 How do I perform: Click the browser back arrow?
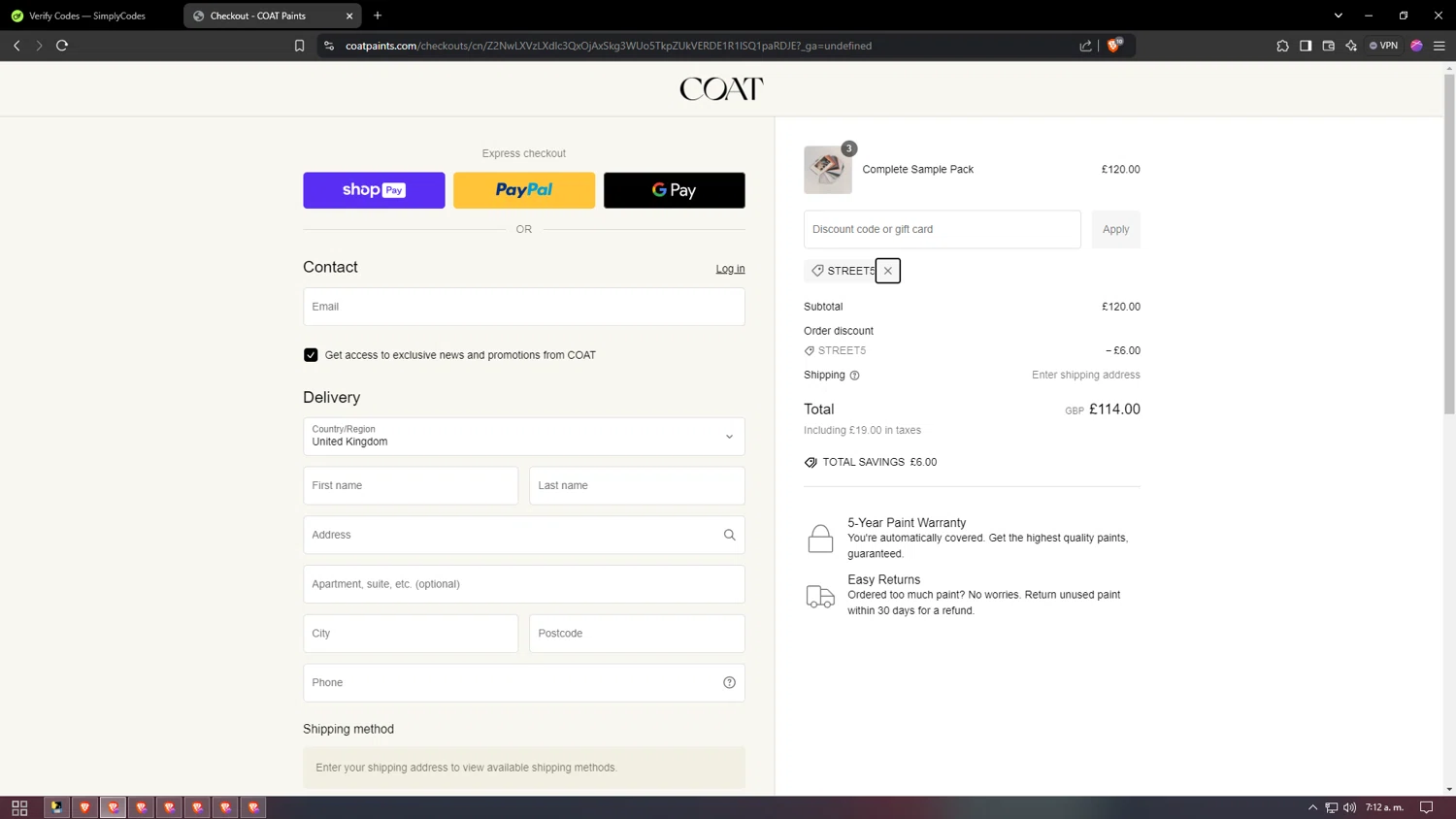tap(17, 46)
